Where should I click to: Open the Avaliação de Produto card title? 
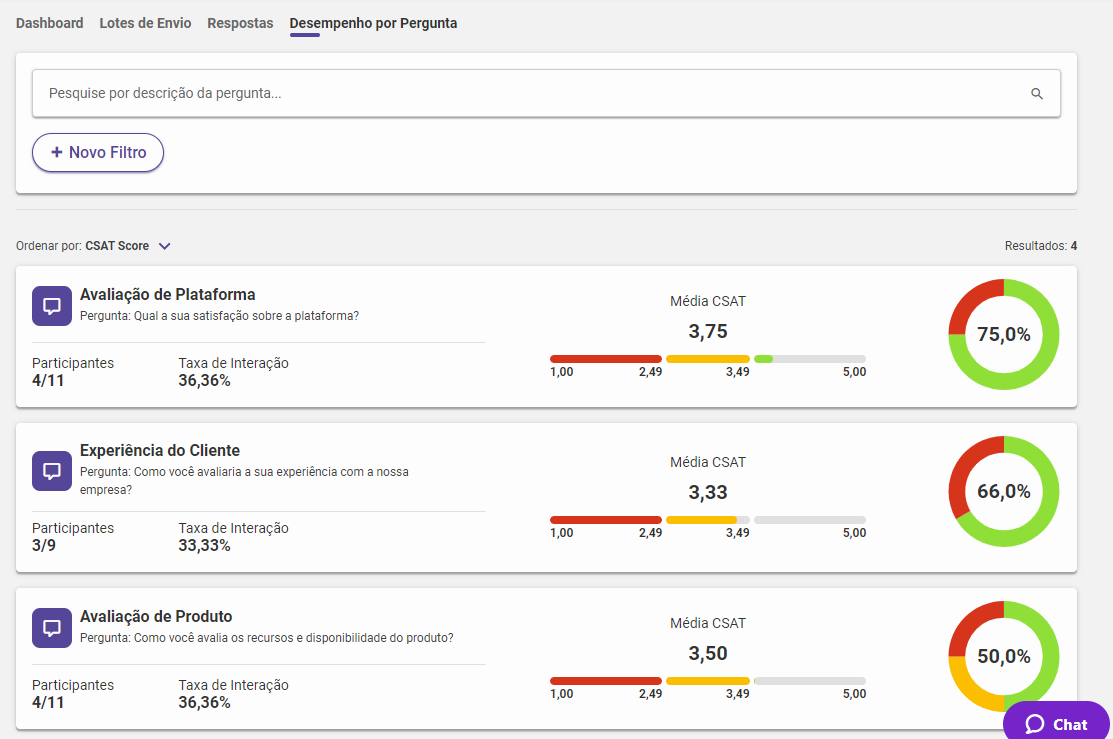[x=156, y=617]
